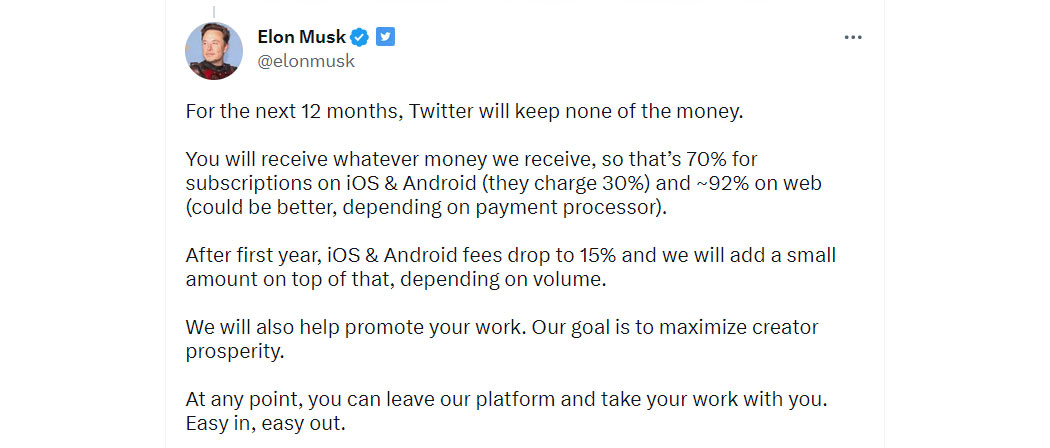Viewport: 1050px width, 448px height.
Task: Click the paragraph starting 'After first year'
Action: tap(510, 267)
